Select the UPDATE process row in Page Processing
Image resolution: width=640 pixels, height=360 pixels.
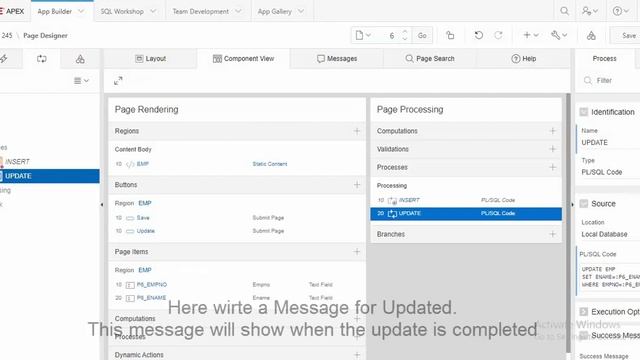click(x=466, y=213)
